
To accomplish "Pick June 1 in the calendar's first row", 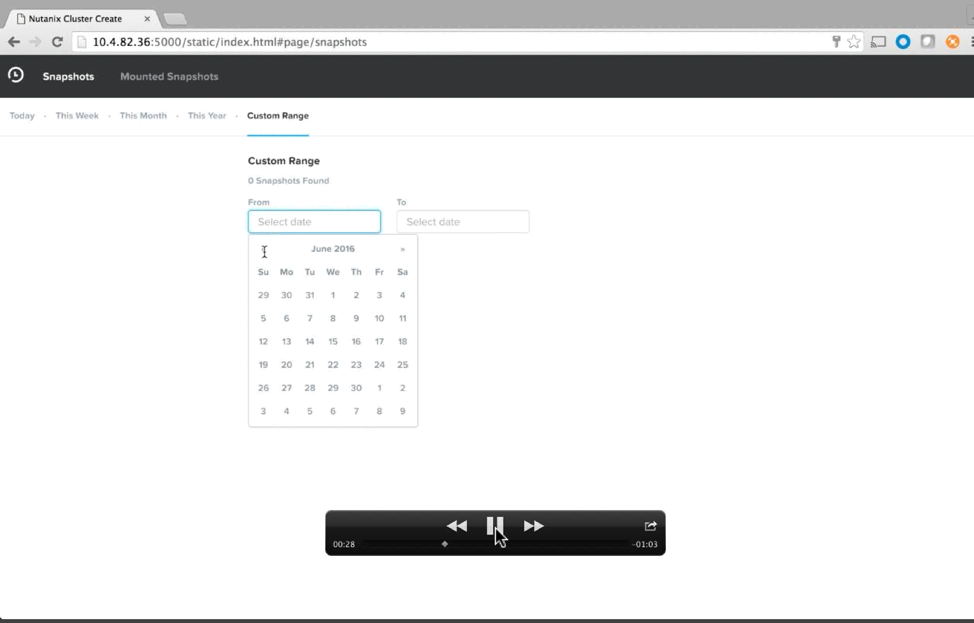I will pos(333,295).
